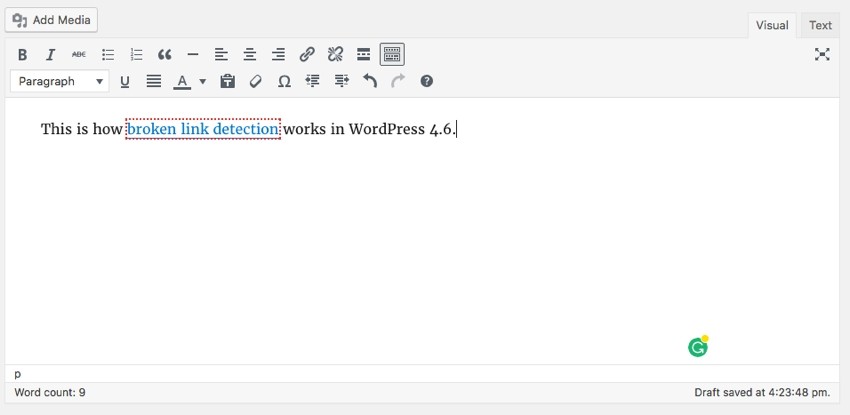This screenshot has height=415, width=850.
Task: Justify the text alignment
Action: [x=154, y=81]
